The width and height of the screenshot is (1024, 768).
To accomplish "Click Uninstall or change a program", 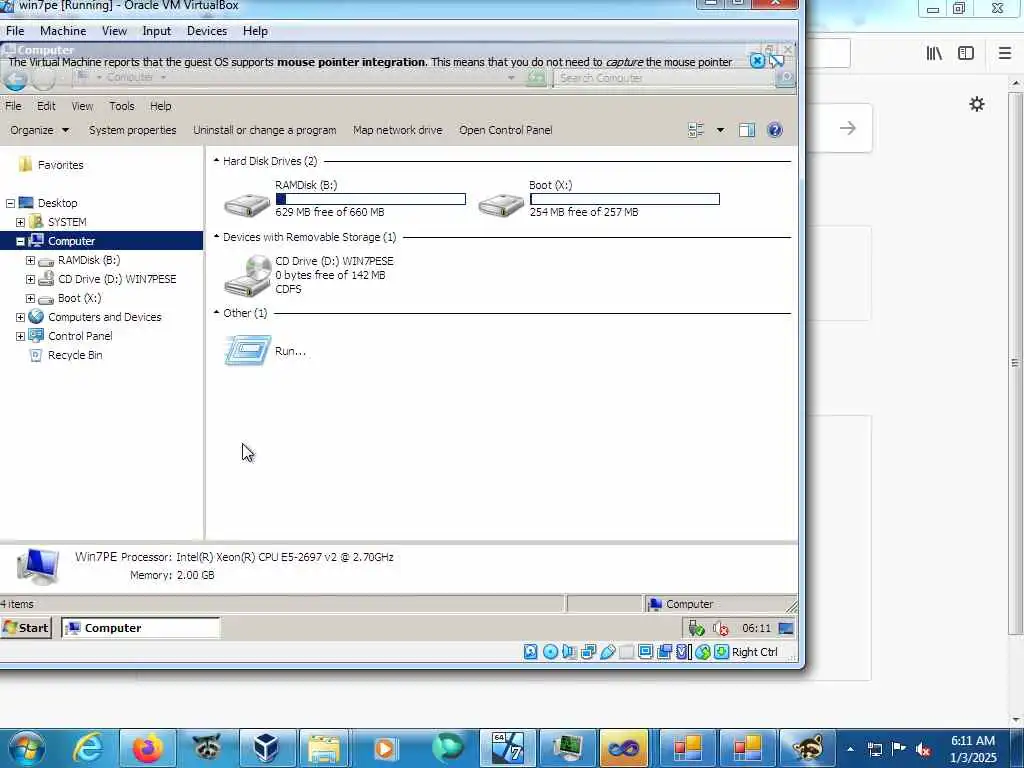I will point(264,130).
